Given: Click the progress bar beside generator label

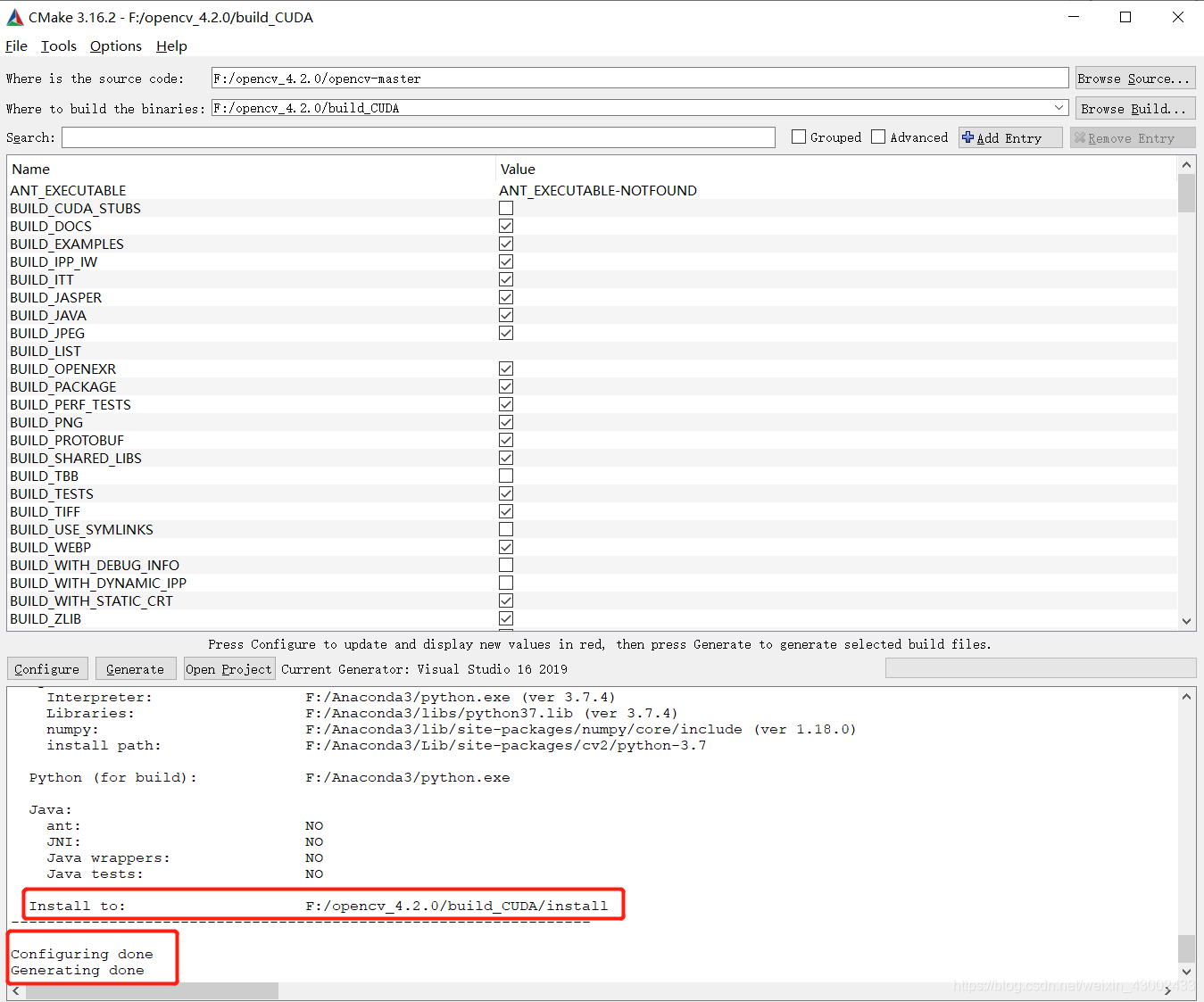Looking at the screenshot, I should (x=1041, y=668).
